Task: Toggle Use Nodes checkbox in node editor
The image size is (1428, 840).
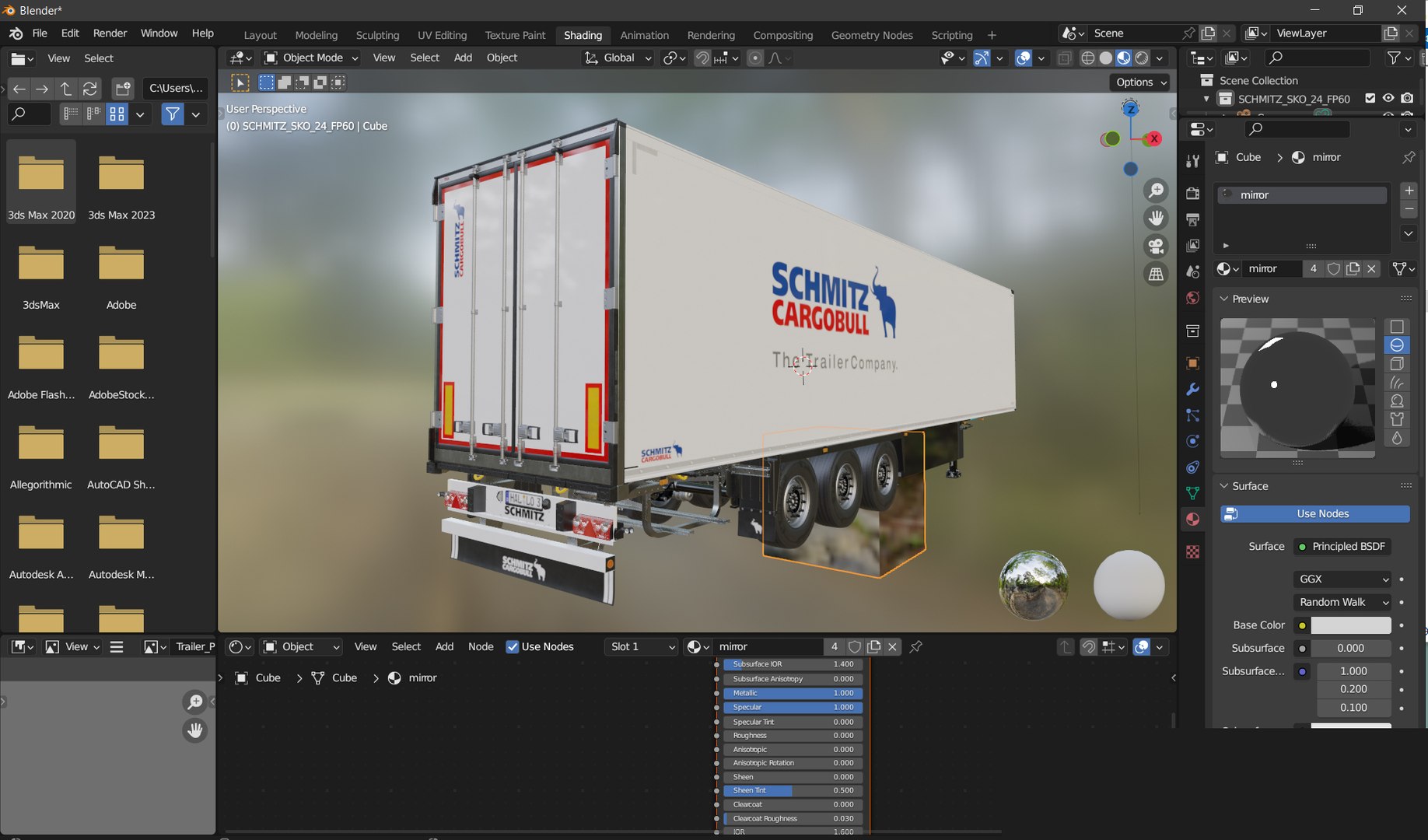Action: [512, 647]
